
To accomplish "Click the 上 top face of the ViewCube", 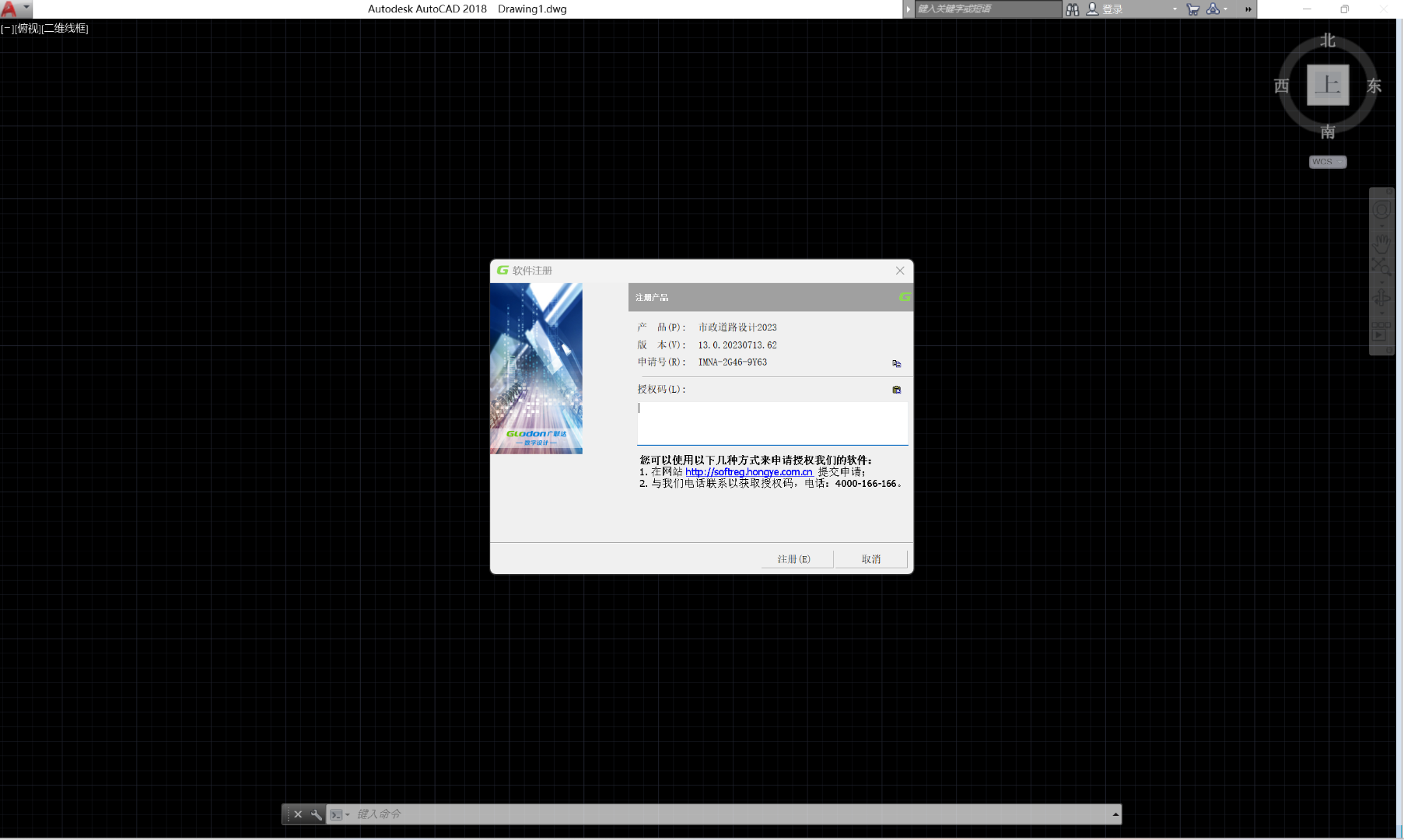I will coord(1328,85).
